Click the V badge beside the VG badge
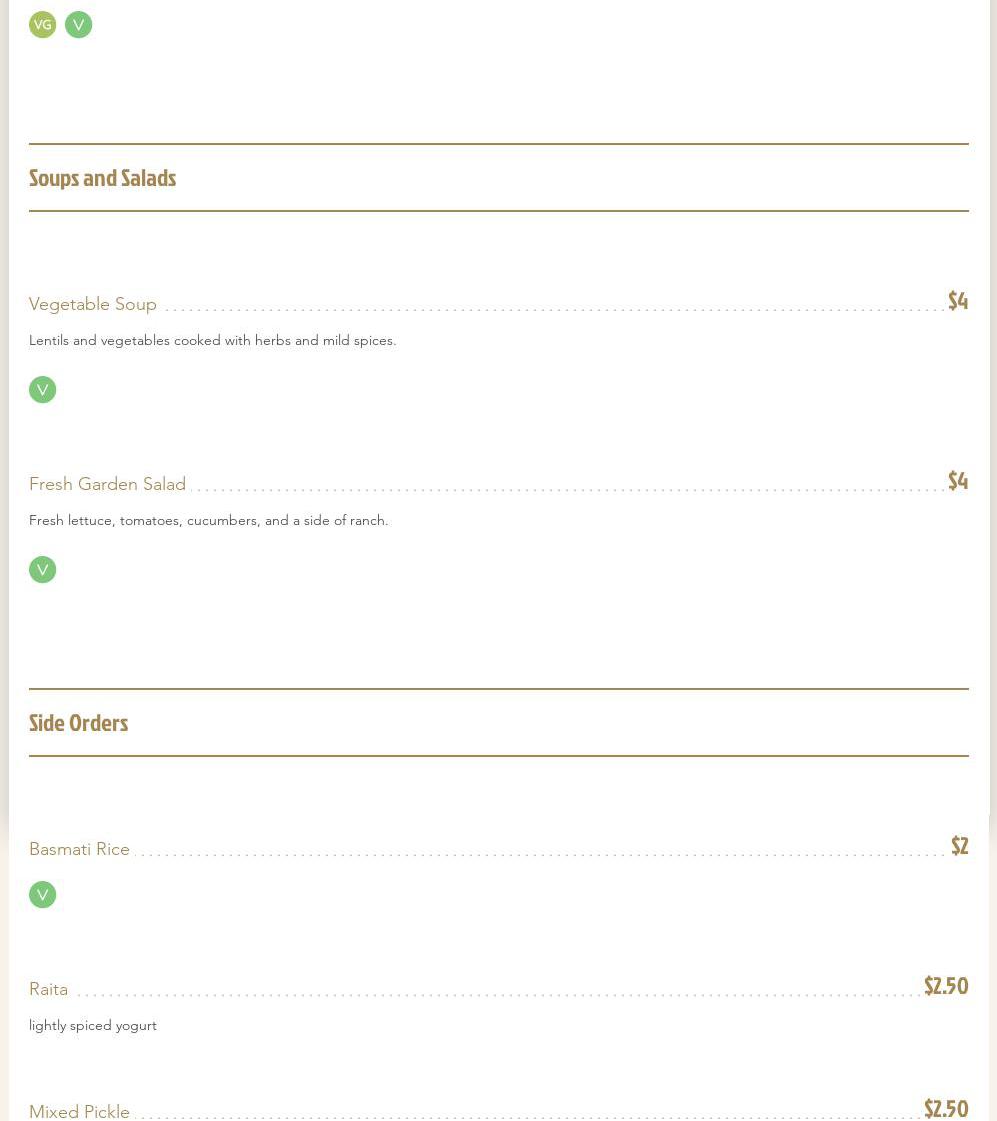997x1121 pixels. [78, 25]
